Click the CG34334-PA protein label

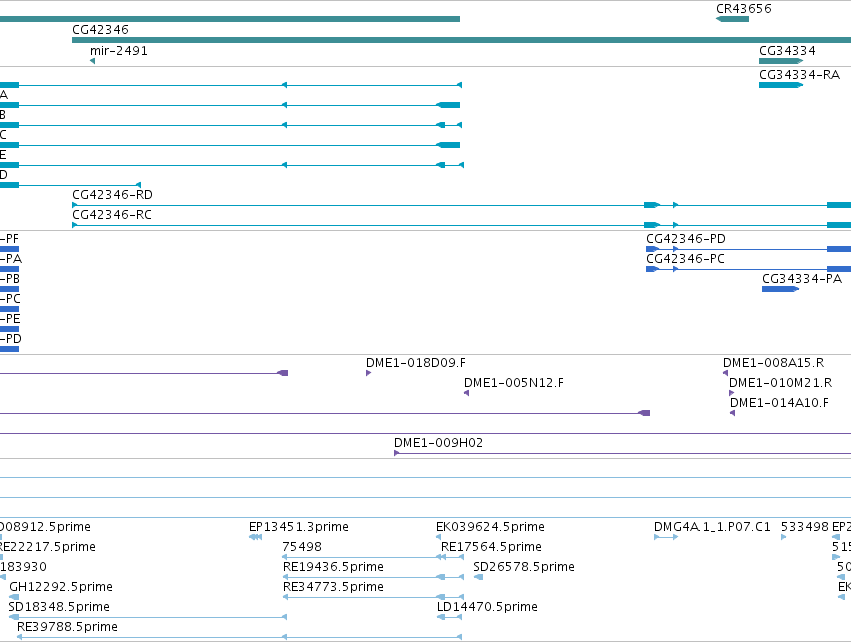[x=802, y=278]
